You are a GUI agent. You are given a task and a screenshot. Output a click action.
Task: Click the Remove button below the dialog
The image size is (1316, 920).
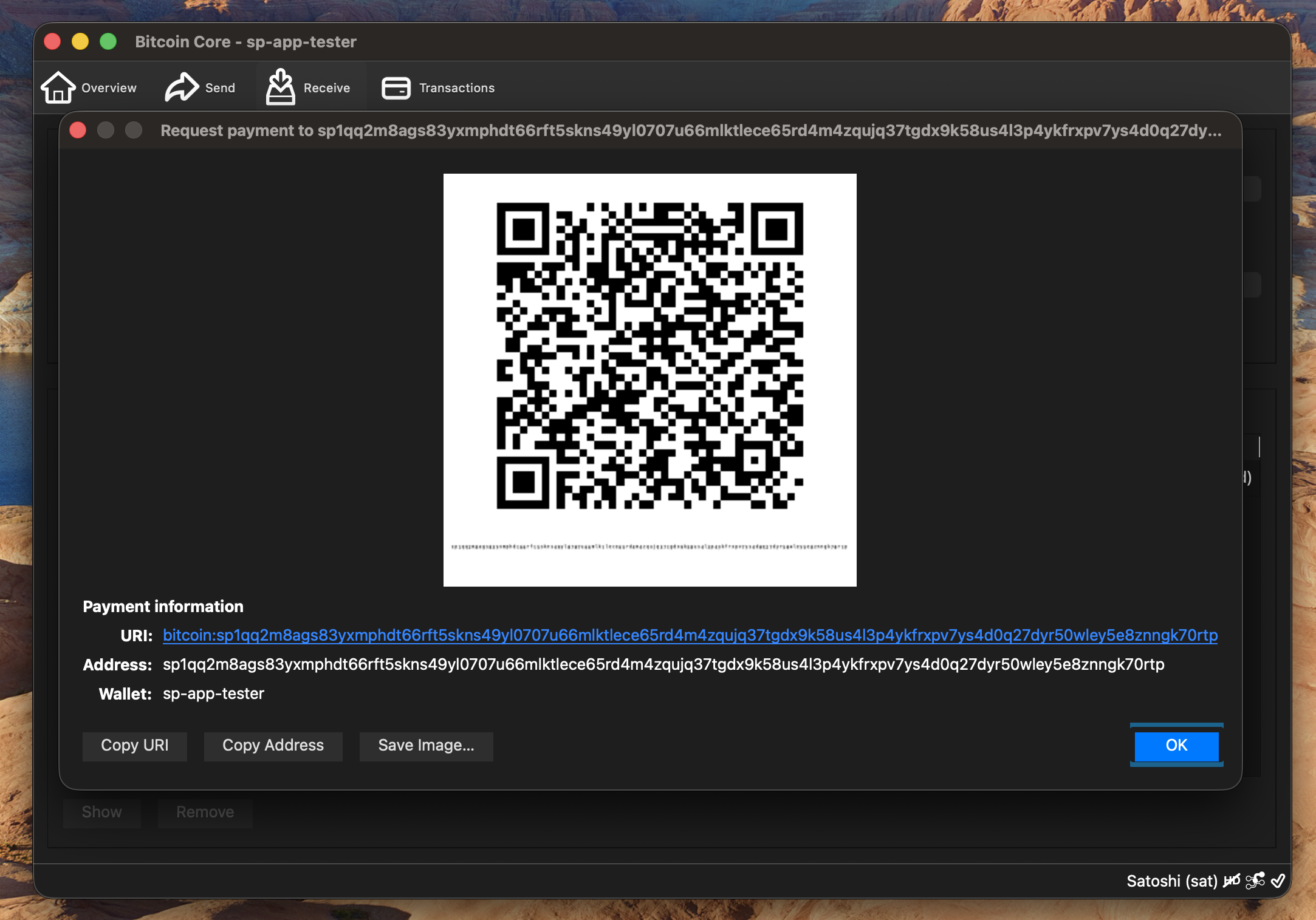pyautogui.click(x=205, y=812)
